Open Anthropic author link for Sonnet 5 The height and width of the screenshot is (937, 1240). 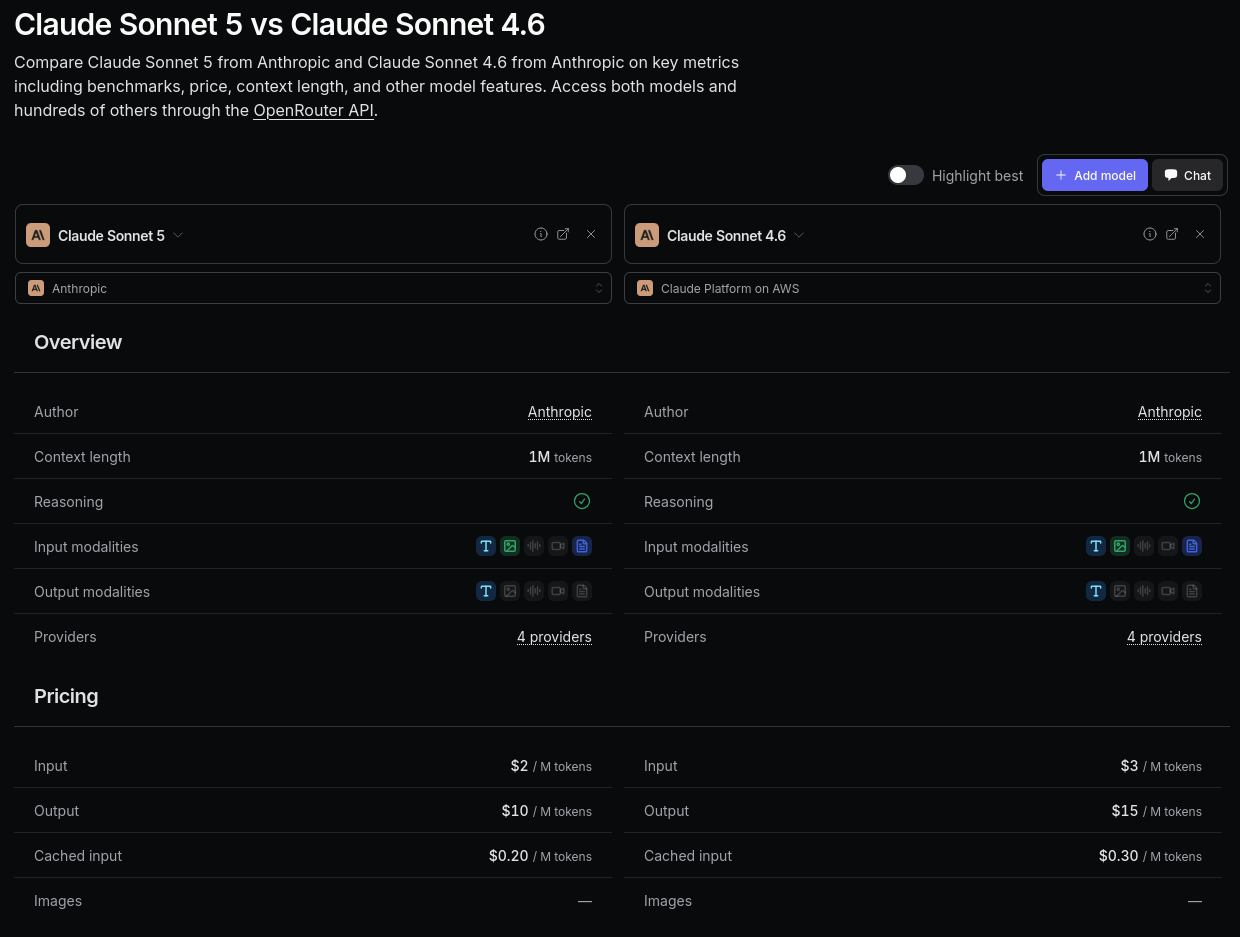(560, 412)
